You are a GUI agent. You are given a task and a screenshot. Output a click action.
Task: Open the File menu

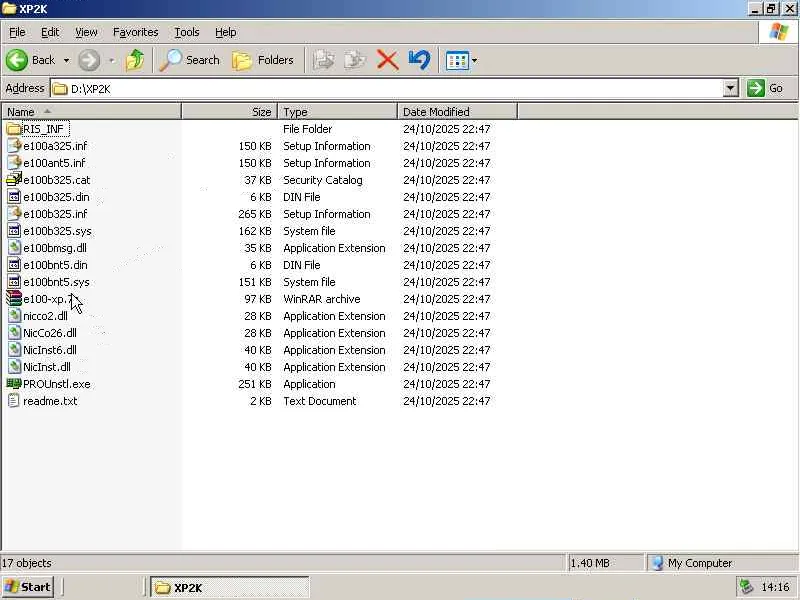point(17,32)
